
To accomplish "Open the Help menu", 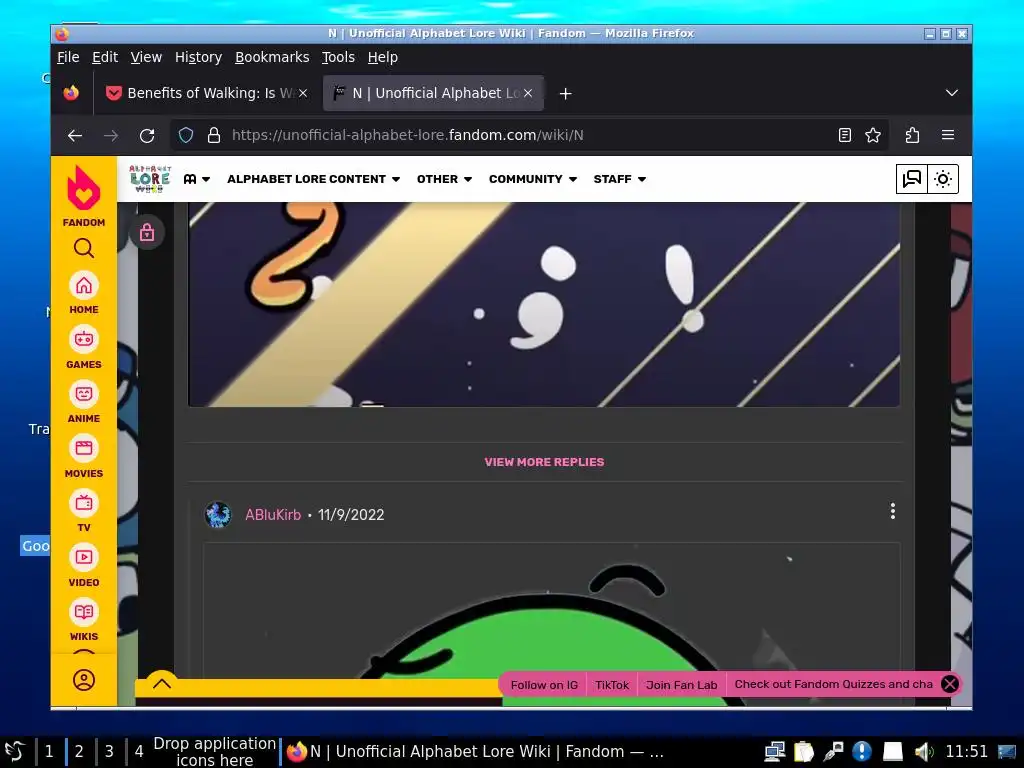I will pos(383,57).
